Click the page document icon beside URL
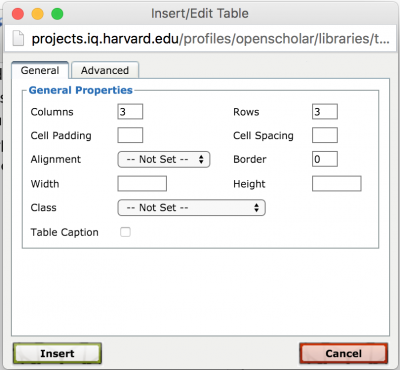The image size is (400, 370). point(18,38)
